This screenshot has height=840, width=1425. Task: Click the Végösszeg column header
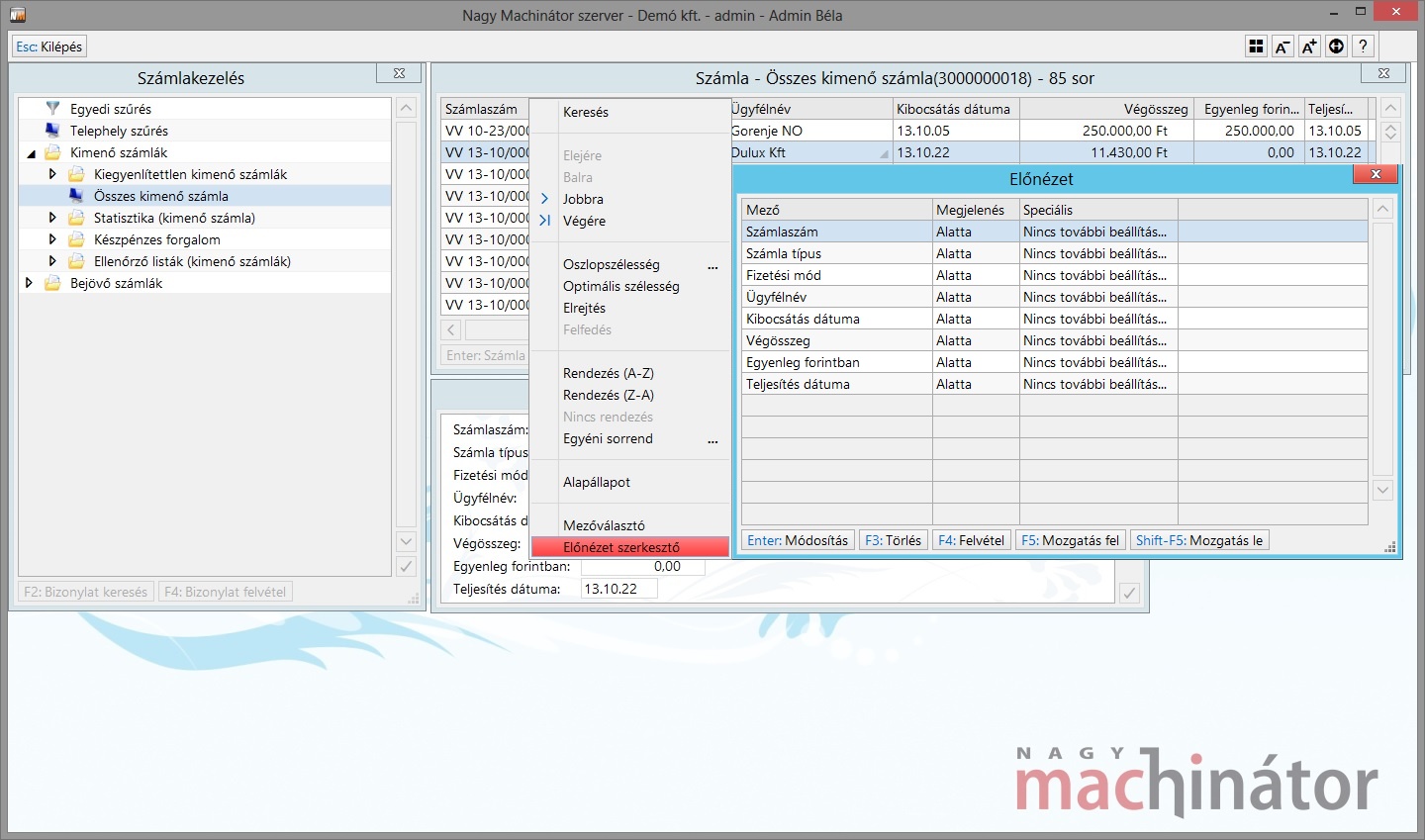[1106, 109]
